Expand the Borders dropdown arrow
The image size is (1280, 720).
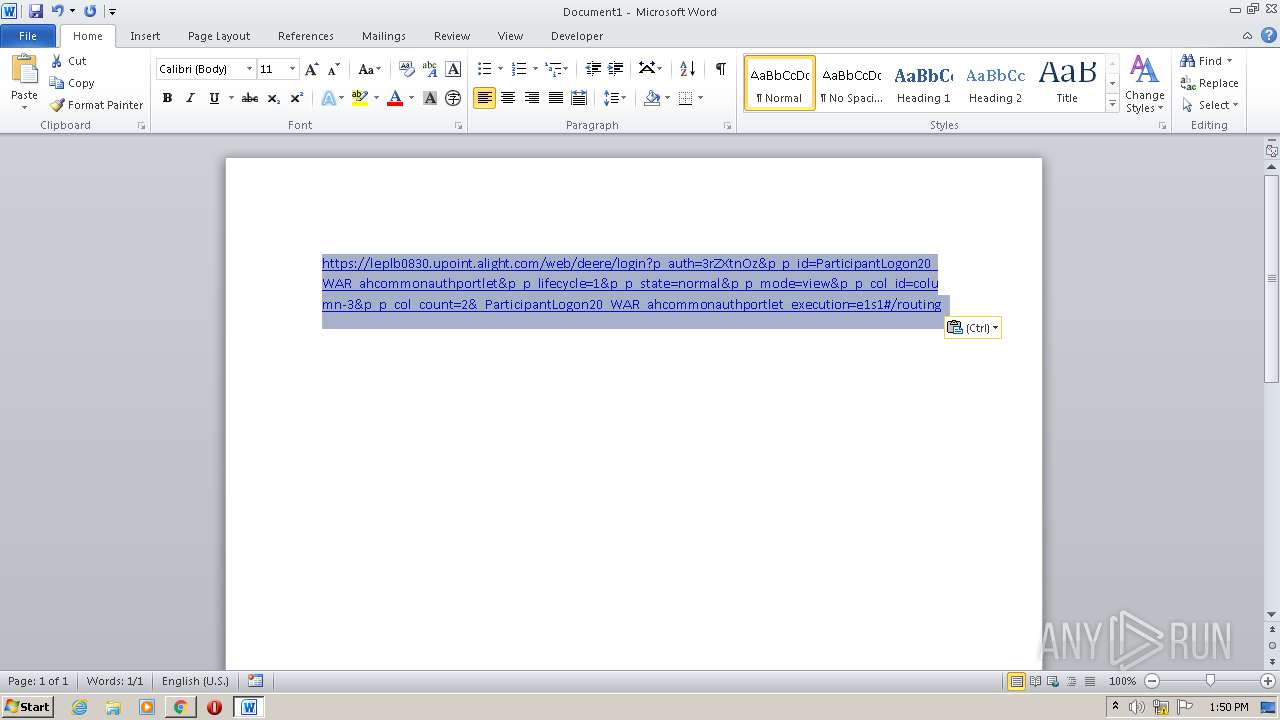pyautogui.click(x=700, y=98)
